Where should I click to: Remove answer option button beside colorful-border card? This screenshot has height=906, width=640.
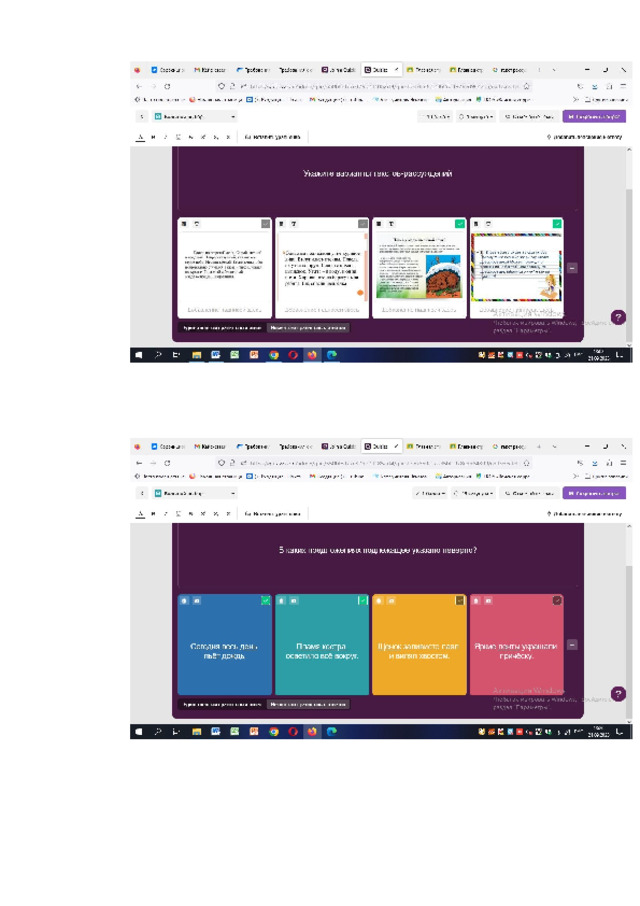point(572,268)
